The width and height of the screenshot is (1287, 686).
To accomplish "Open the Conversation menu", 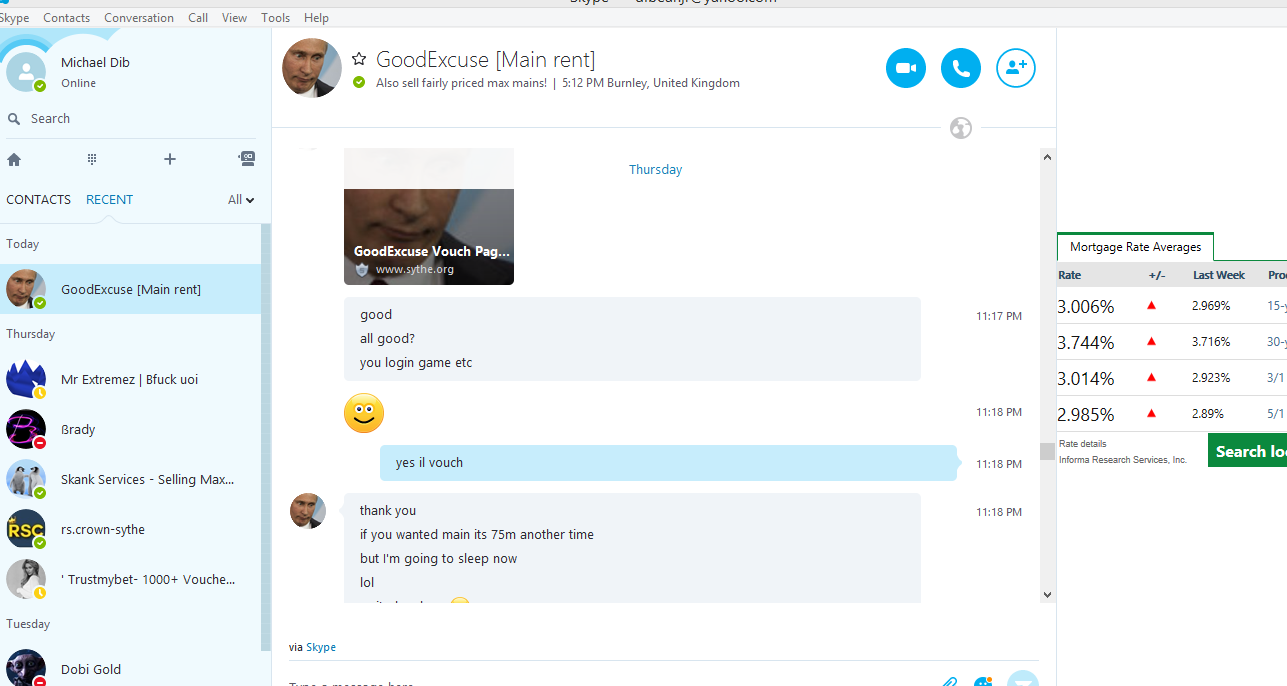I will pos(139,18).
